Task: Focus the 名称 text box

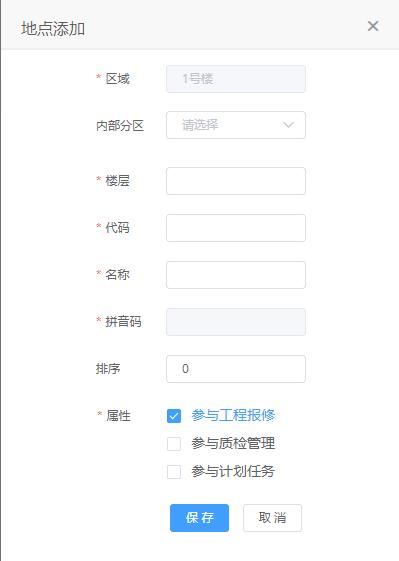Action: tap(236, 275)
